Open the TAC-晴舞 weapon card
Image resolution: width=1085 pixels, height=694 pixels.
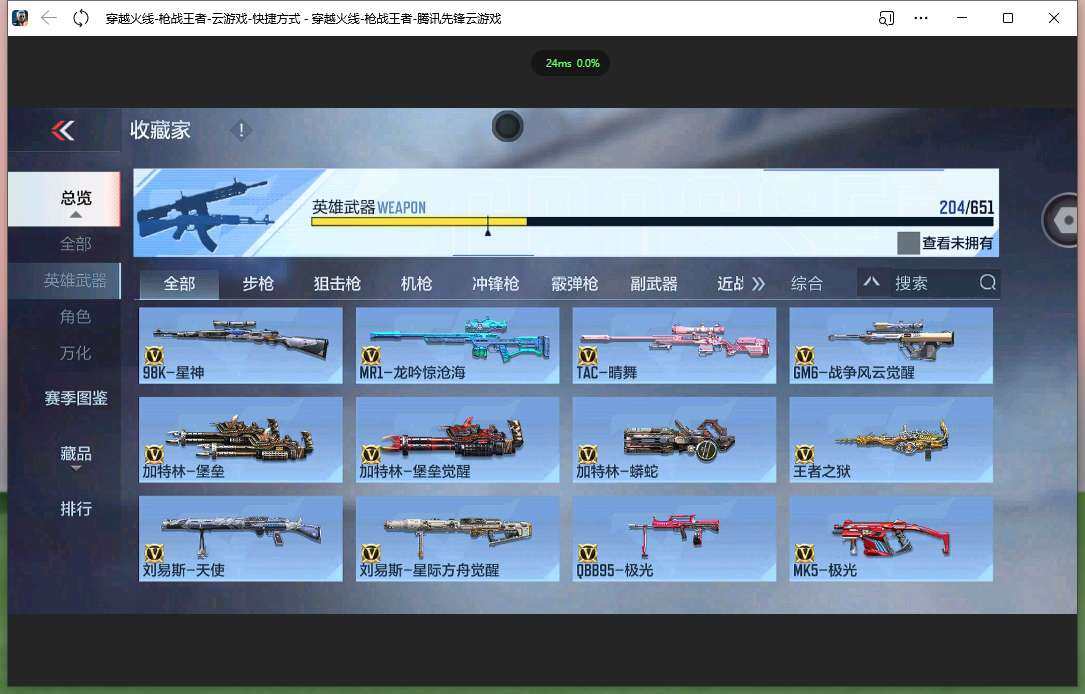[674, 345]
